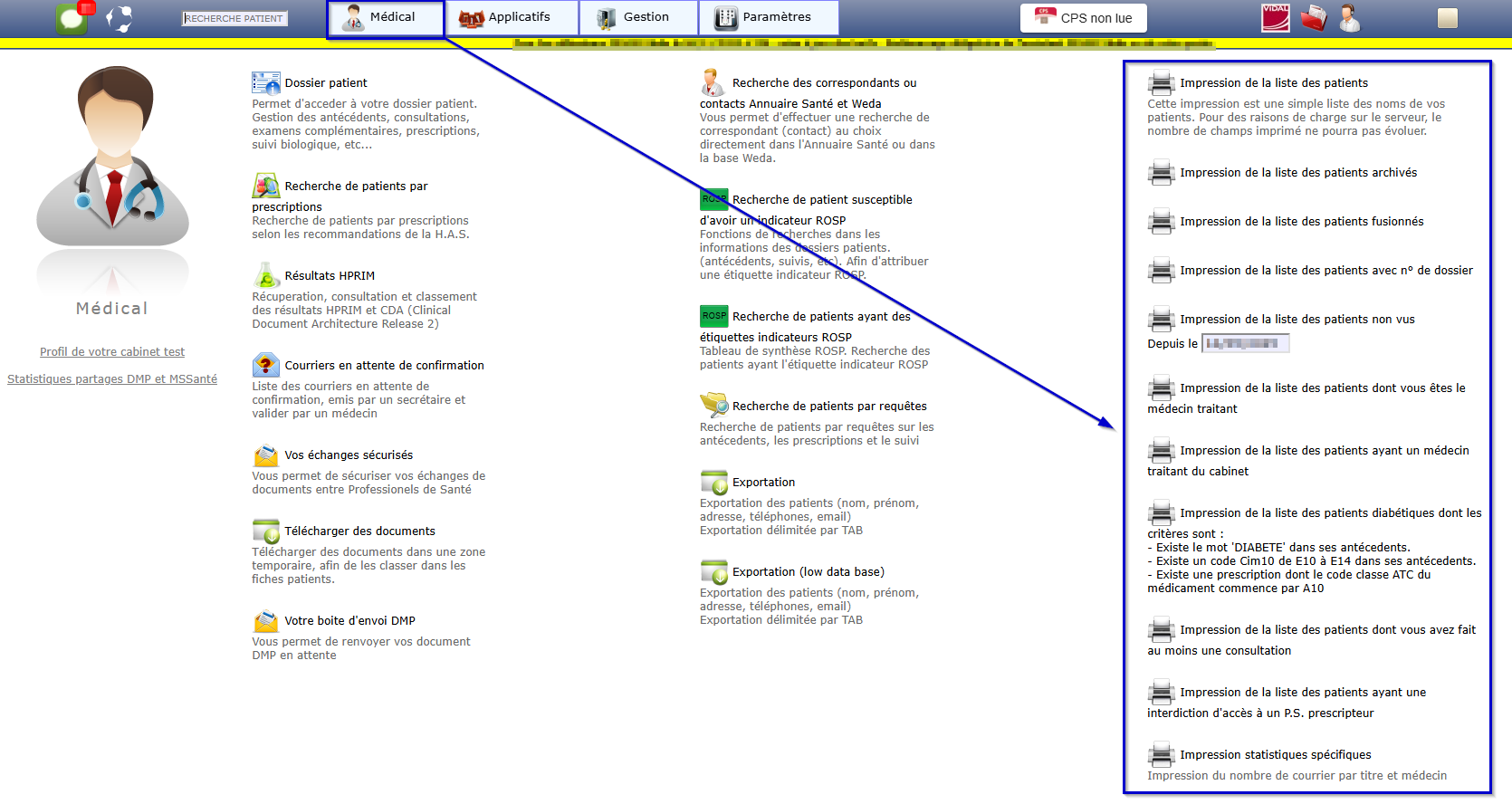Click the Depuis le date field

point(1245,343)
